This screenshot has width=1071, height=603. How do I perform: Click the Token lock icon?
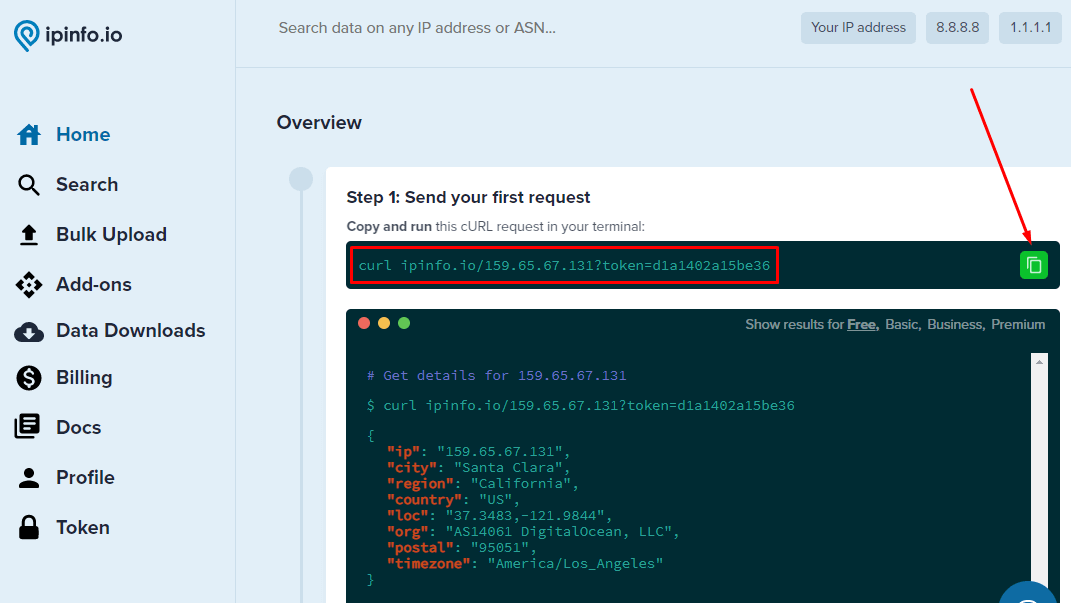(29, 527)
